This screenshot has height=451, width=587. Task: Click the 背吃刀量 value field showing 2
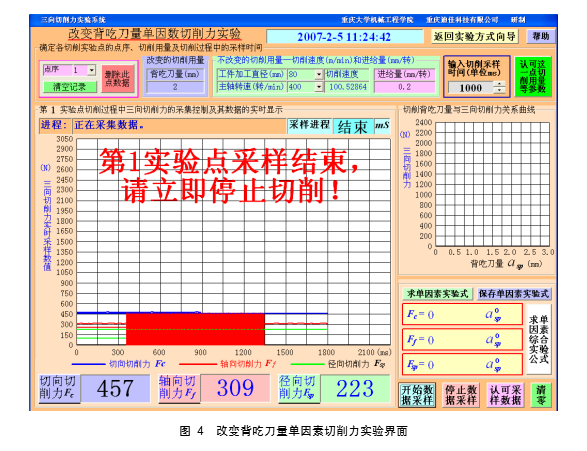click(175, 87)
